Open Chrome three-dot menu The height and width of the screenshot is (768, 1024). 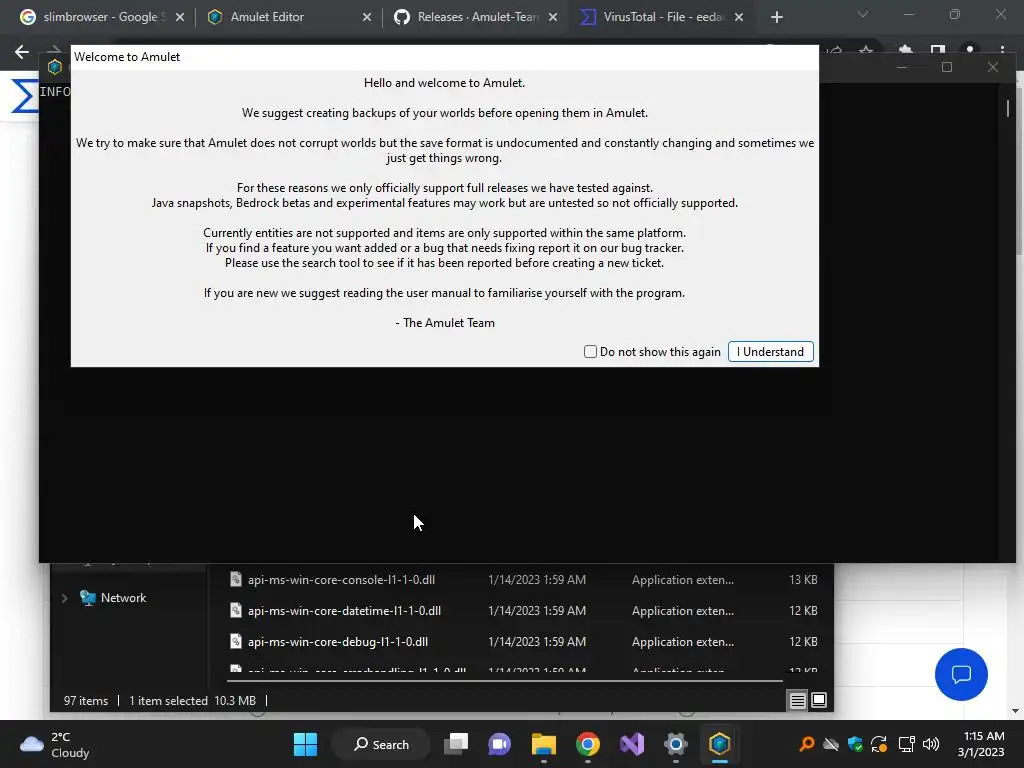[x=1002, y=50]
